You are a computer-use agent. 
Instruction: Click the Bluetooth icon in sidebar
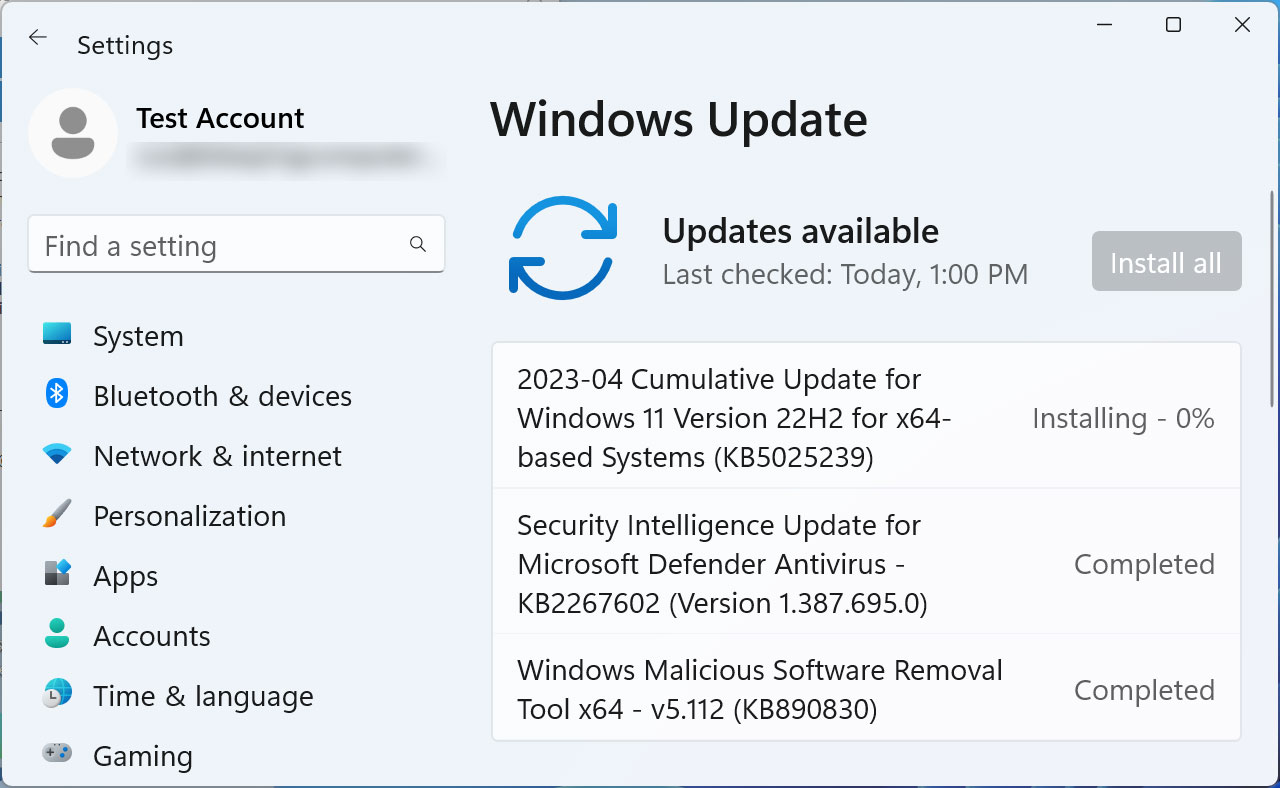pyautogui.click(x=57, y=393)
